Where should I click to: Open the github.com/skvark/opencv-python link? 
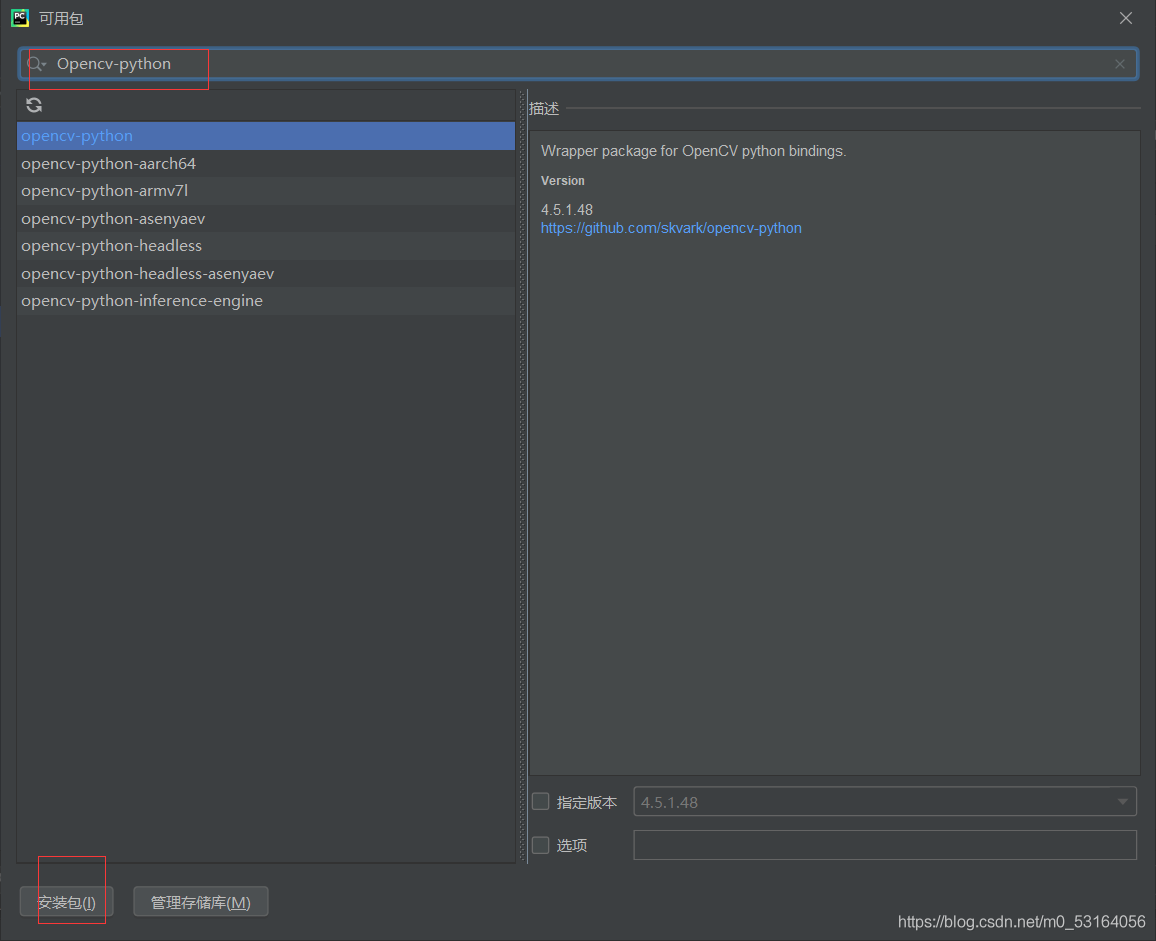coord(671,228)
